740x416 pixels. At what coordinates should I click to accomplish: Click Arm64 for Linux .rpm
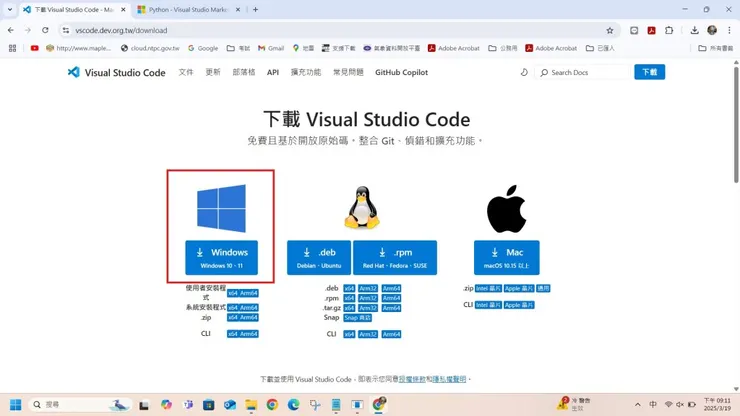click(391, 298)
